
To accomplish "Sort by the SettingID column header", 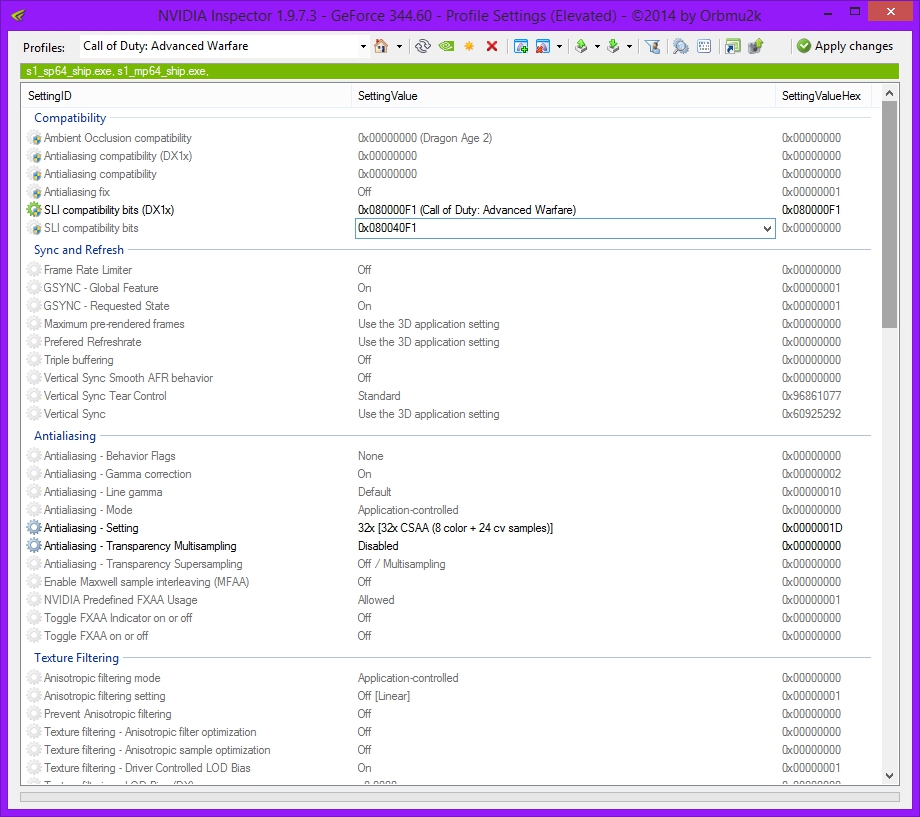I will [187, 96].
